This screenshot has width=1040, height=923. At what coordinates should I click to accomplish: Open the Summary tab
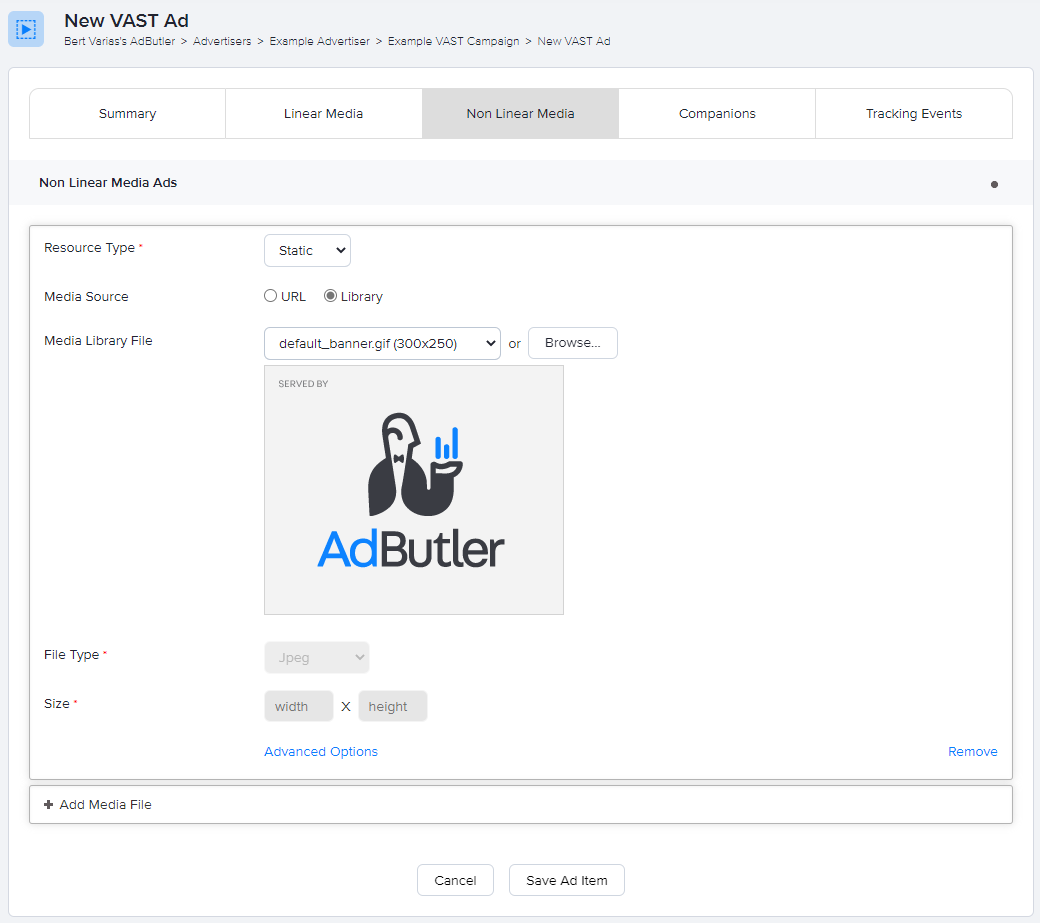pyautogui.click(x=127, y=113)
